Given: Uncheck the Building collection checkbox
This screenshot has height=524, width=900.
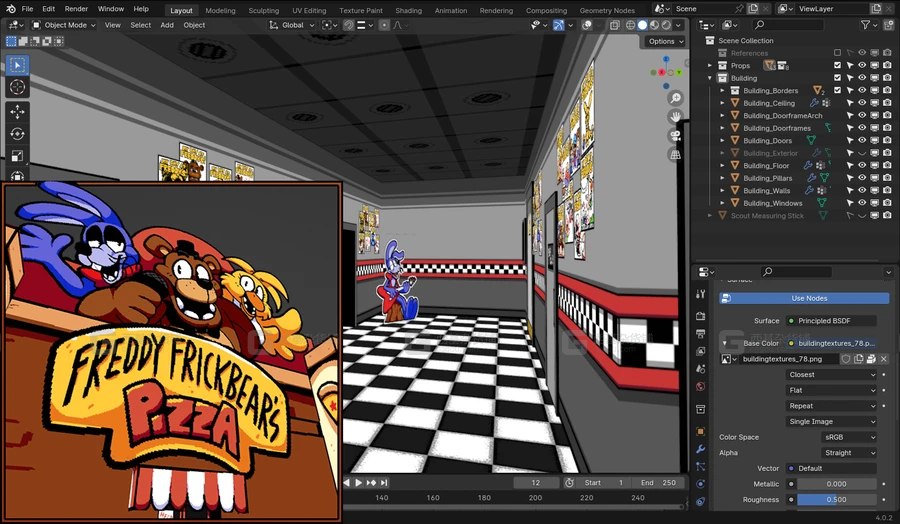Looking at the screenshot, I should pos(837,78).
